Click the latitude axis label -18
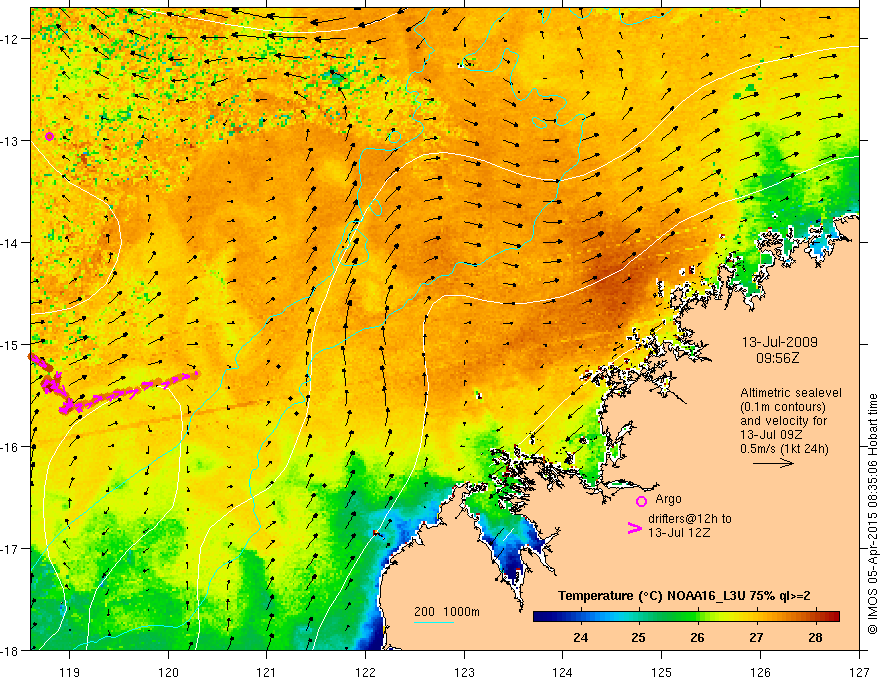The height and width of the screenshot is (680, 880). click(x=11, y=651)
